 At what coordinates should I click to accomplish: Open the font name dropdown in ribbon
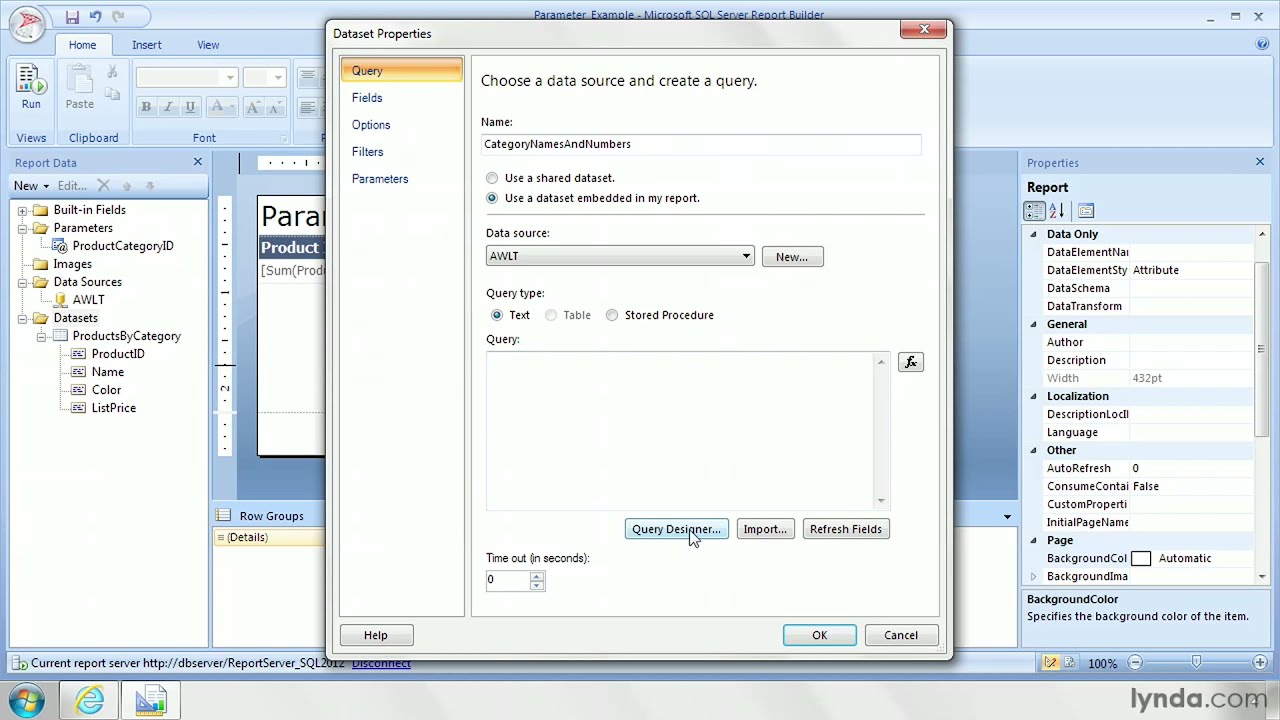click(230, 78)
